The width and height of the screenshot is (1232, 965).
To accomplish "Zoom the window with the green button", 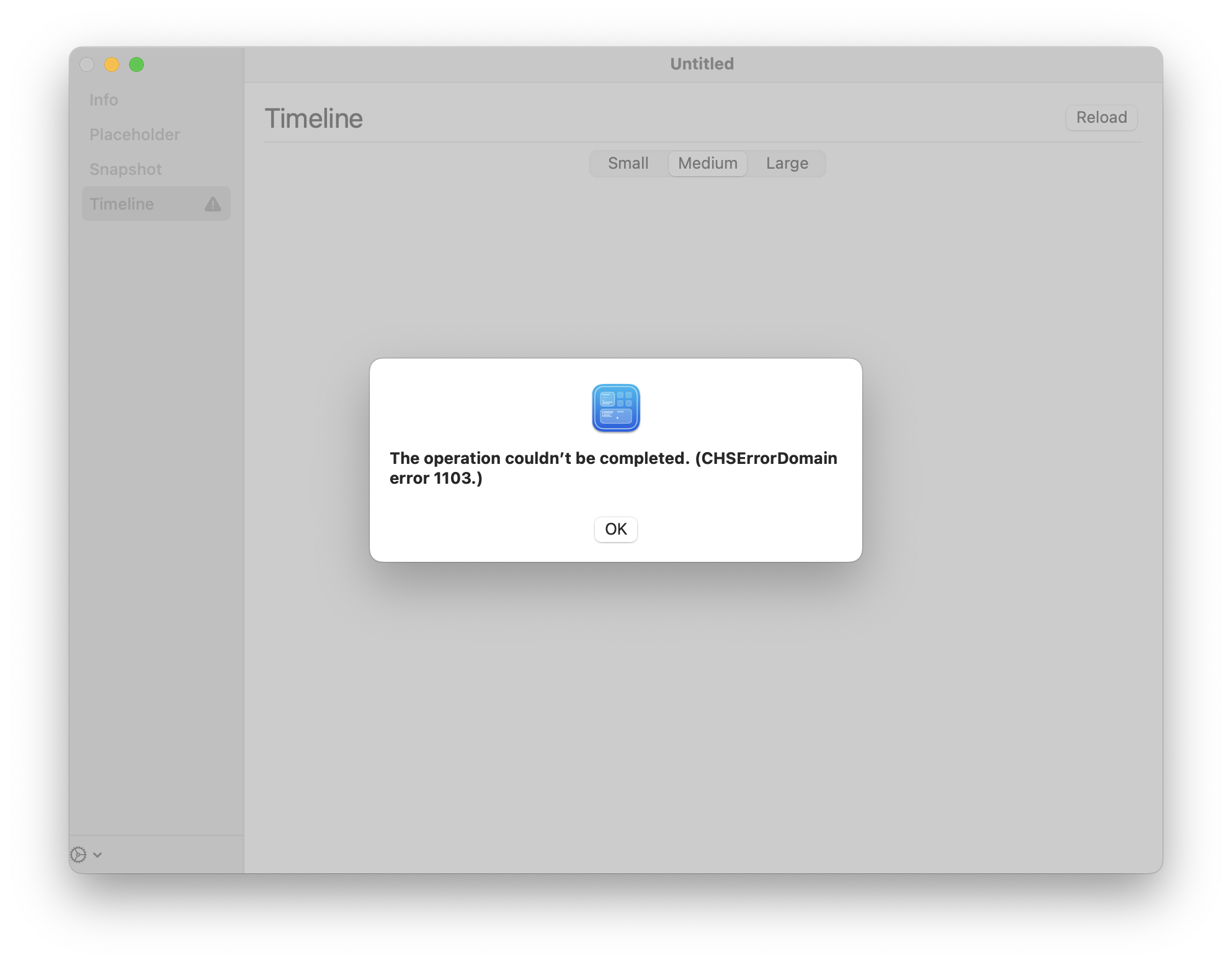I will pyautogui.click(x=136, y=64).
